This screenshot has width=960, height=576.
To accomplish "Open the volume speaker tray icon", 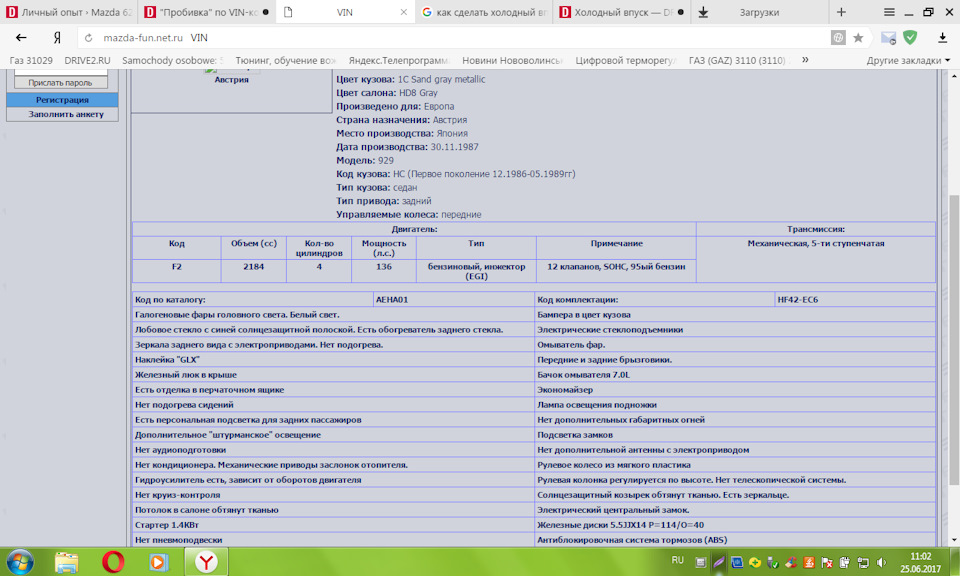I will click(882, 562).
